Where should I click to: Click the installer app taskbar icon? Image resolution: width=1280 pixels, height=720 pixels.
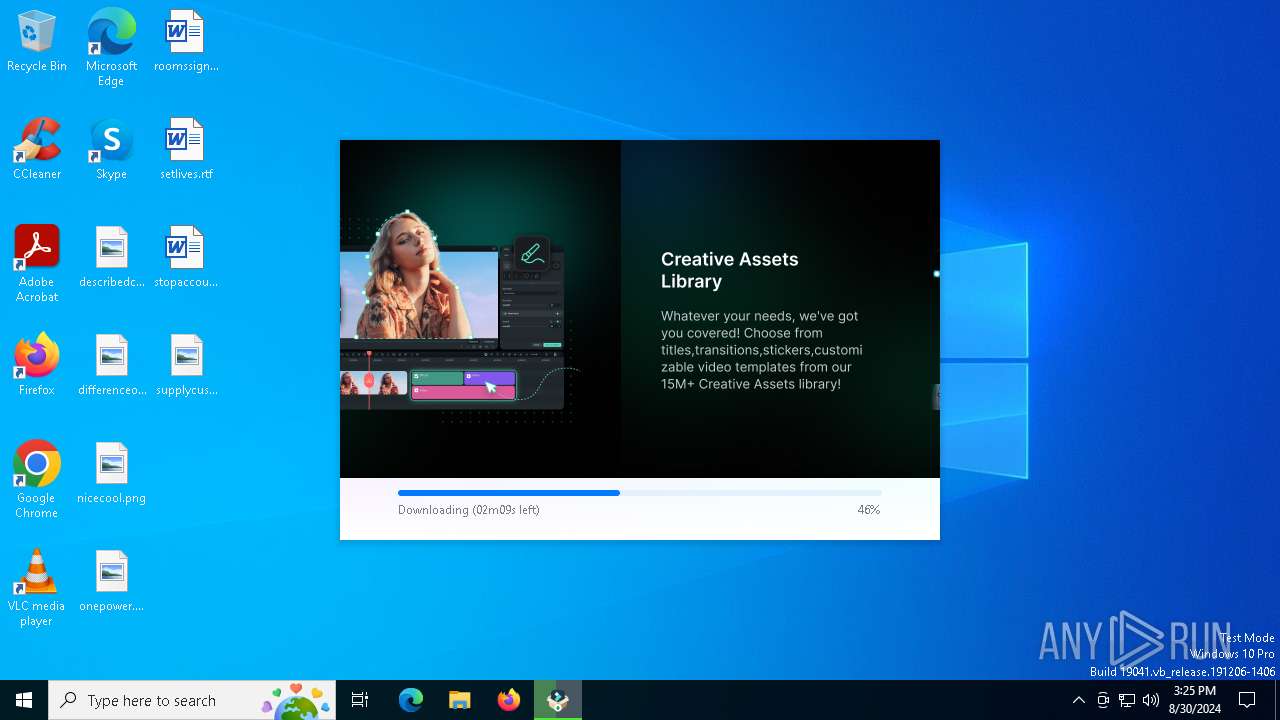click(x=558, y=700)
